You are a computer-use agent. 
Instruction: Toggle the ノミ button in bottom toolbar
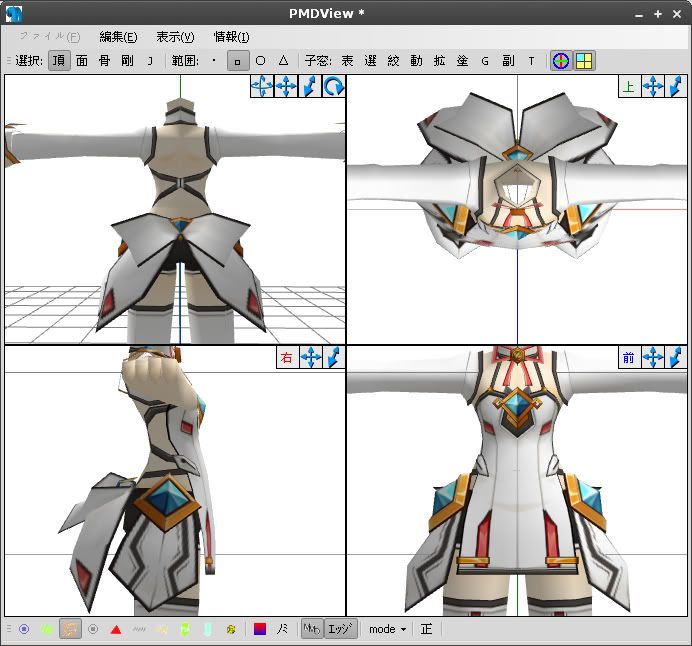tap(283, 629)
